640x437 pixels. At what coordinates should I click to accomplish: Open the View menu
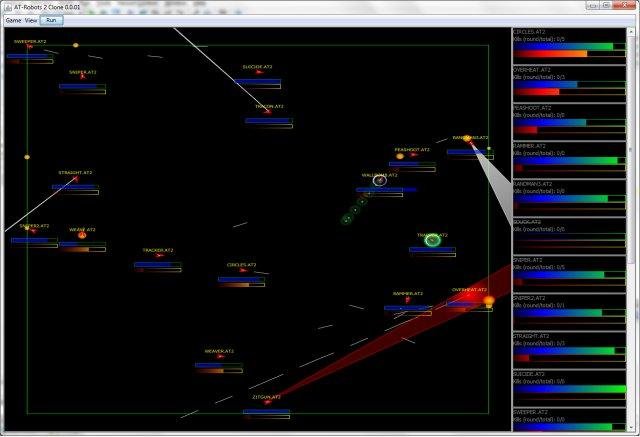[31, 20]
